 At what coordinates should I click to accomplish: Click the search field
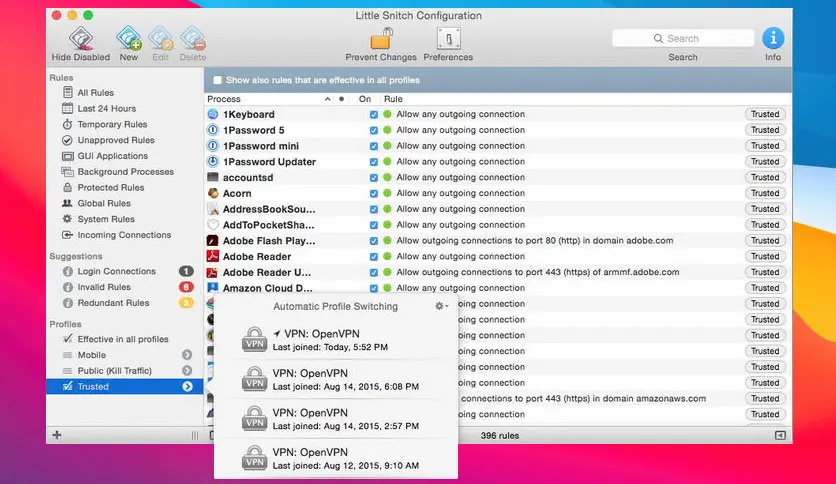[683, 38]
